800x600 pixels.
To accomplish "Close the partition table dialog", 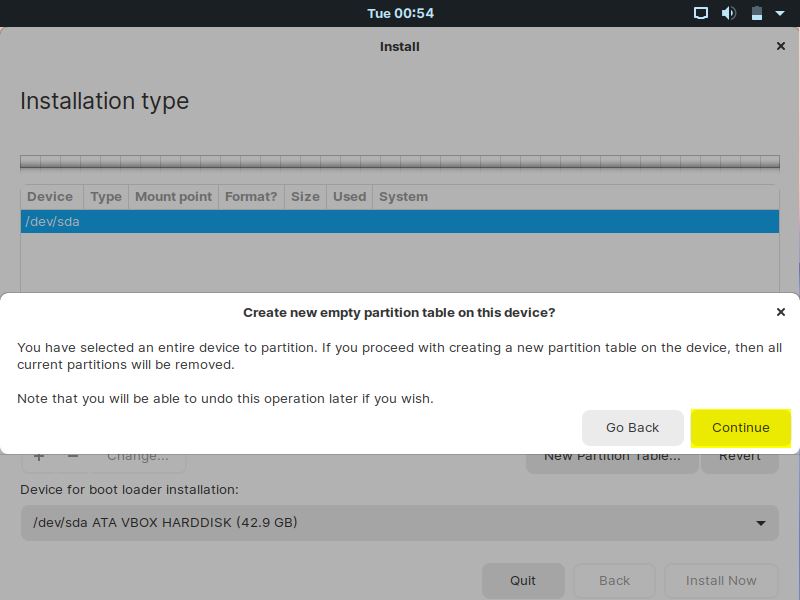I will [780, 312].
